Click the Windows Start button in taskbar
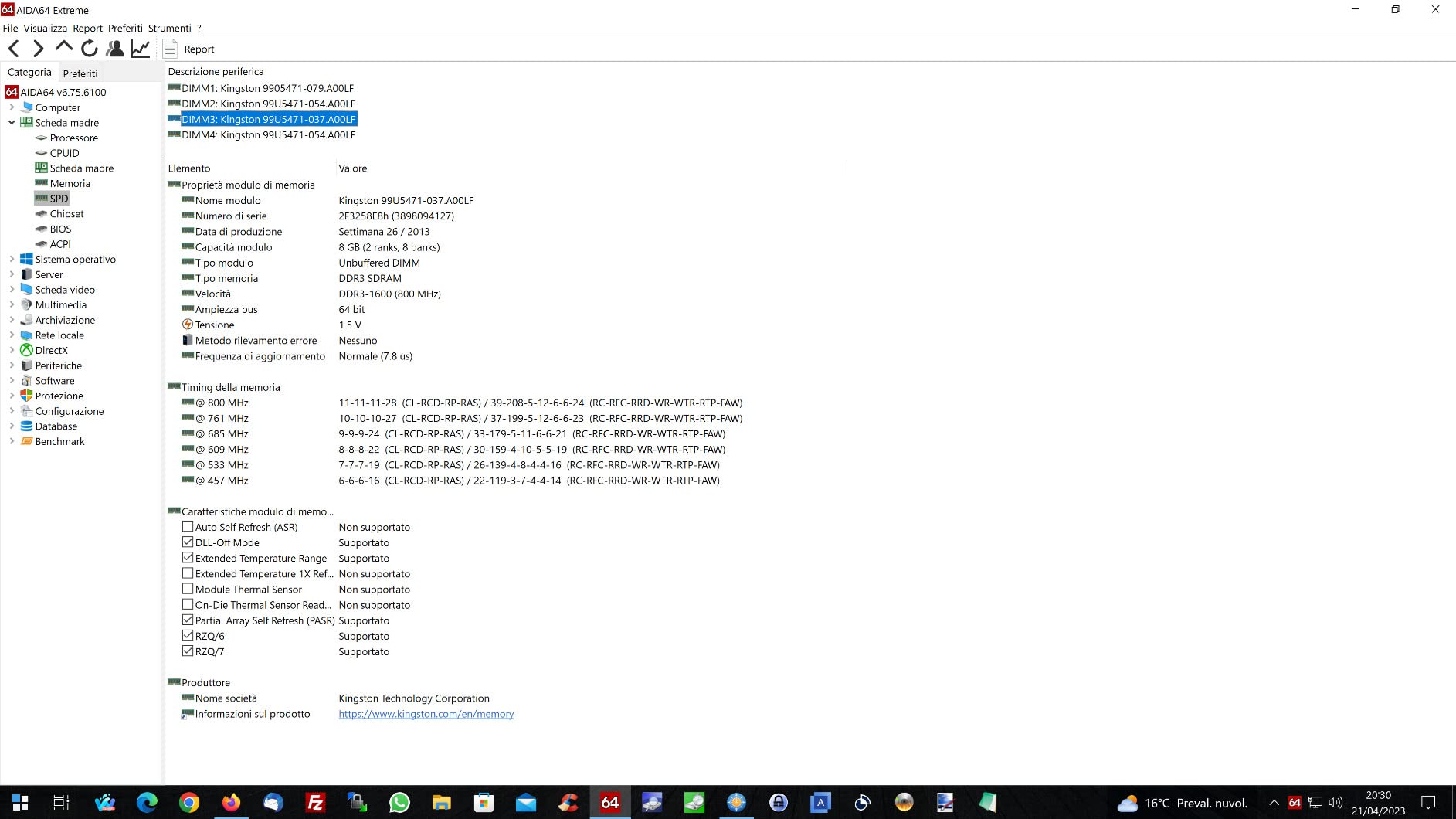Image resolution: width=1456 pixels, height=819 pixels. coord(20,803)
